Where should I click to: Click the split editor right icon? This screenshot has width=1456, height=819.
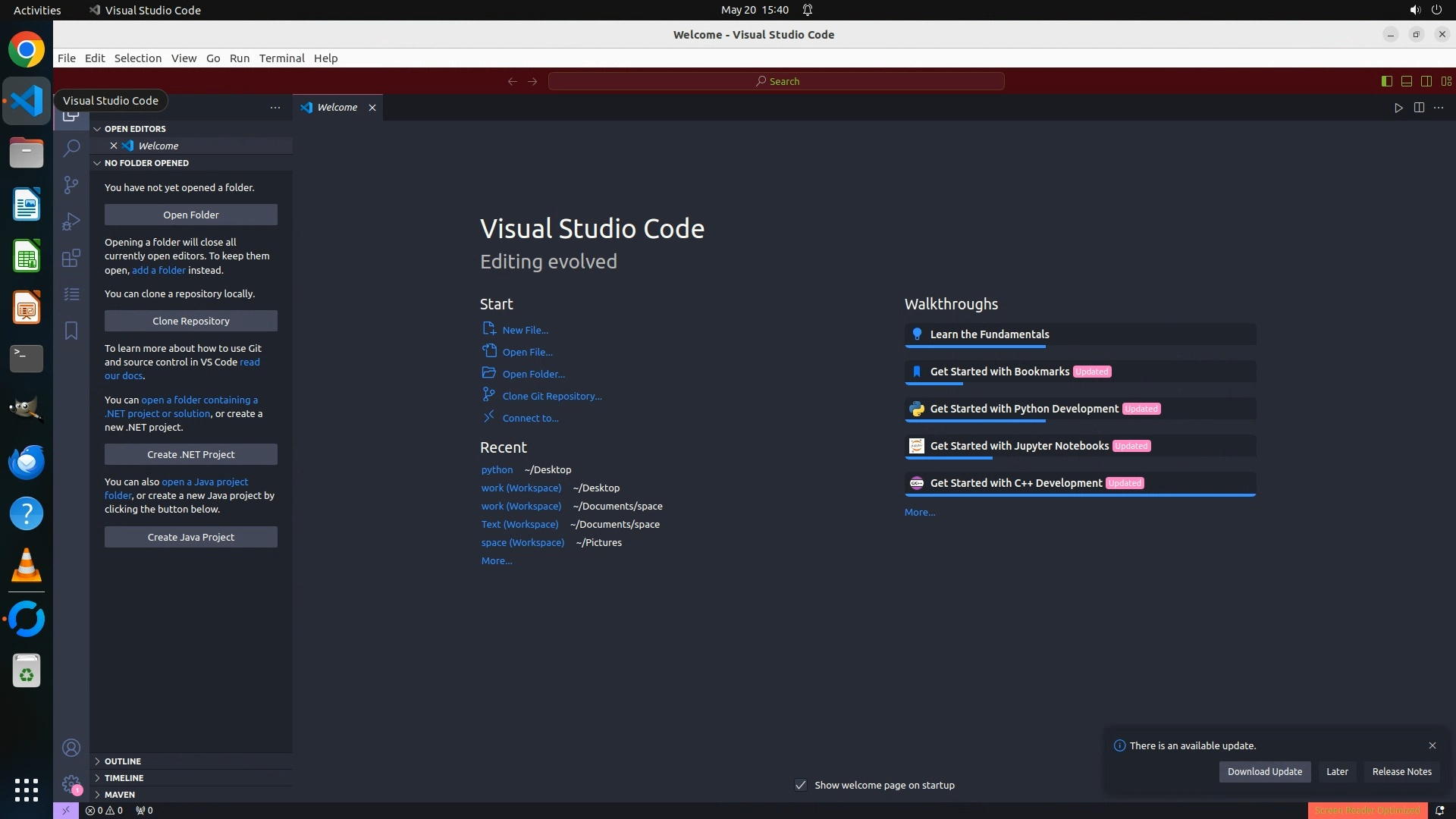1419,108
